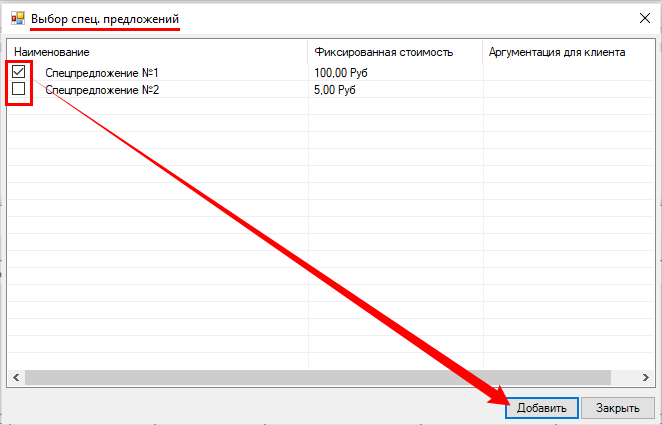The image size is (662, 425).
Task: Click the app icon in the title bar
Action: click(16, 18)
